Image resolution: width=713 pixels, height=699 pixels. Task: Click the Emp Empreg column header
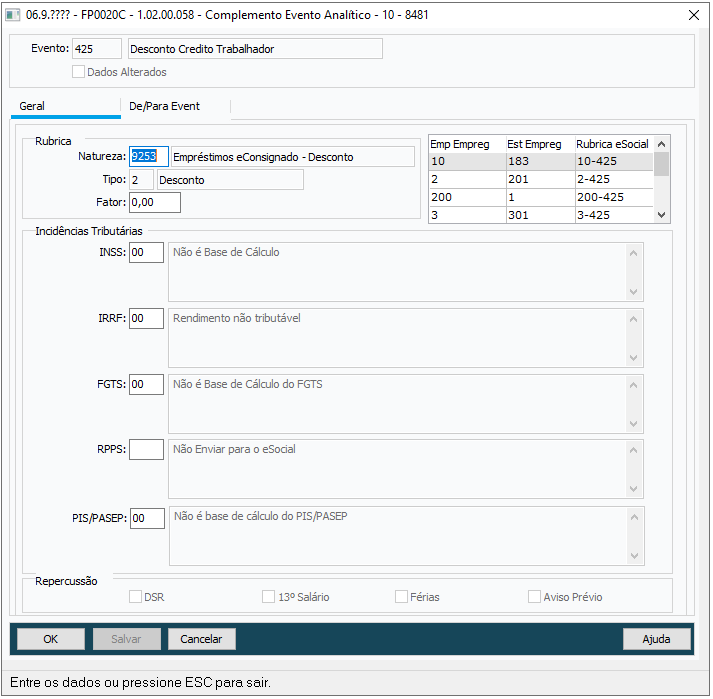467,144
